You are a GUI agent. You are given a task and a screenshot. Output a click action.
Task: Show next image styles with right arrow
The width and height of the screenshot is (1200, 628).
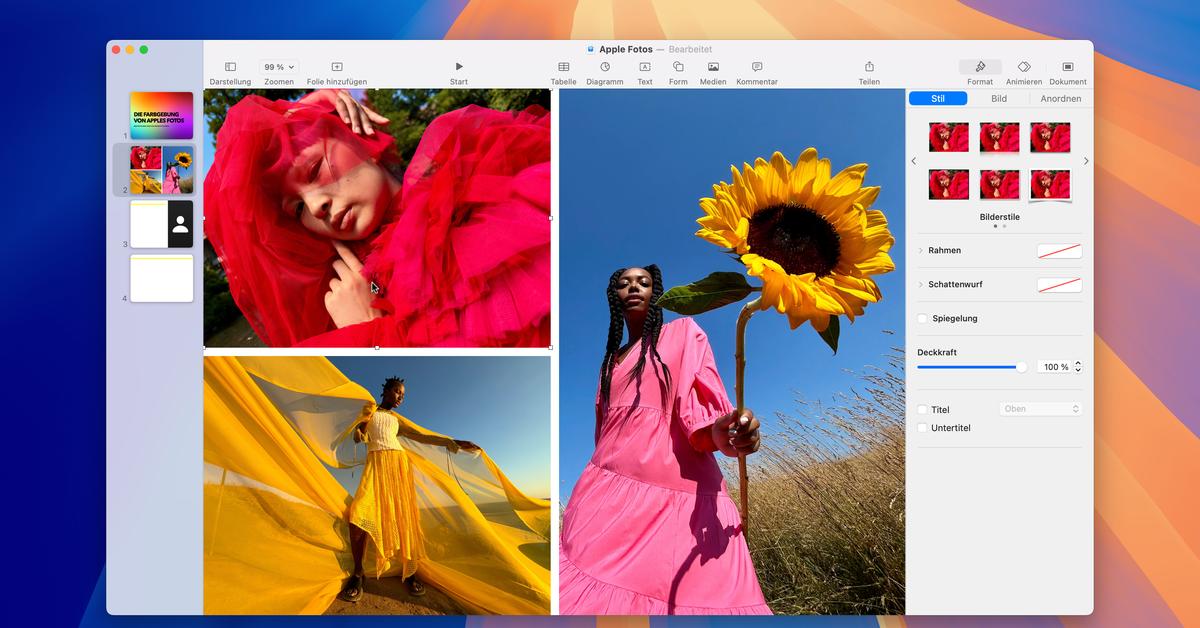[x=1086, y=161]
